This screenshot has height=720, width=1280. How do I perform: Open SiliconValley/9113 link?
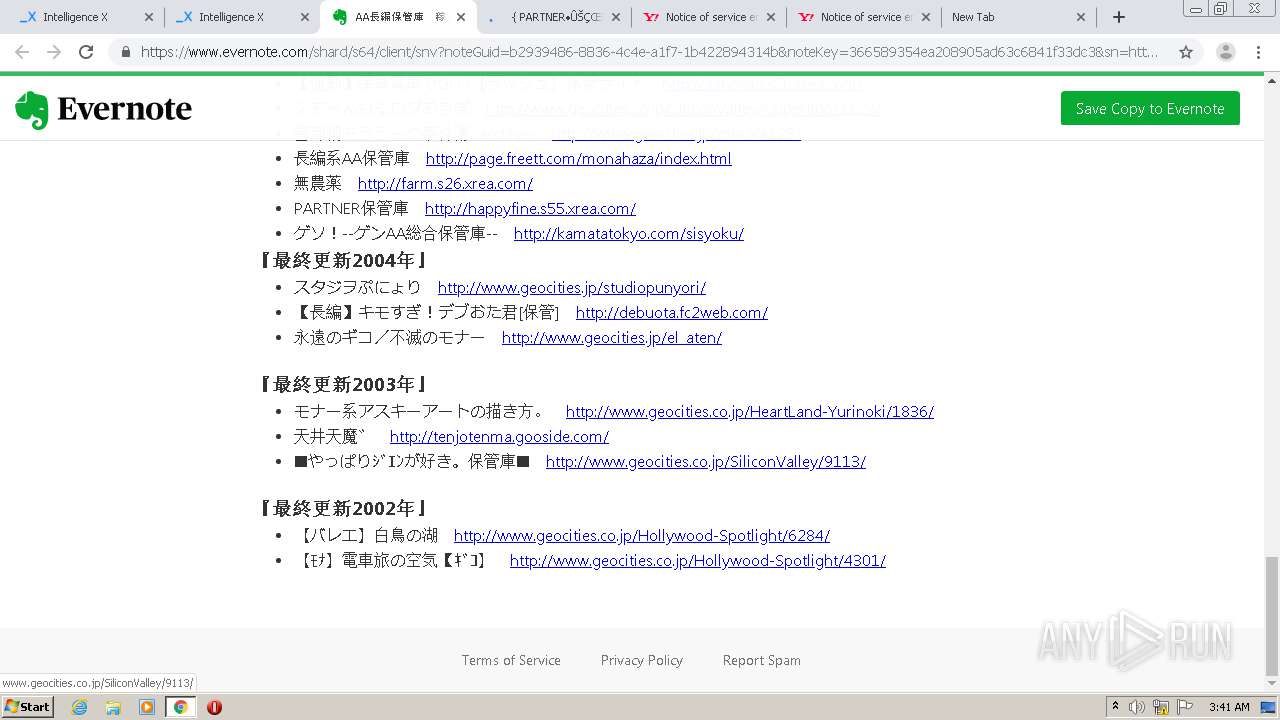coord(705,461)
